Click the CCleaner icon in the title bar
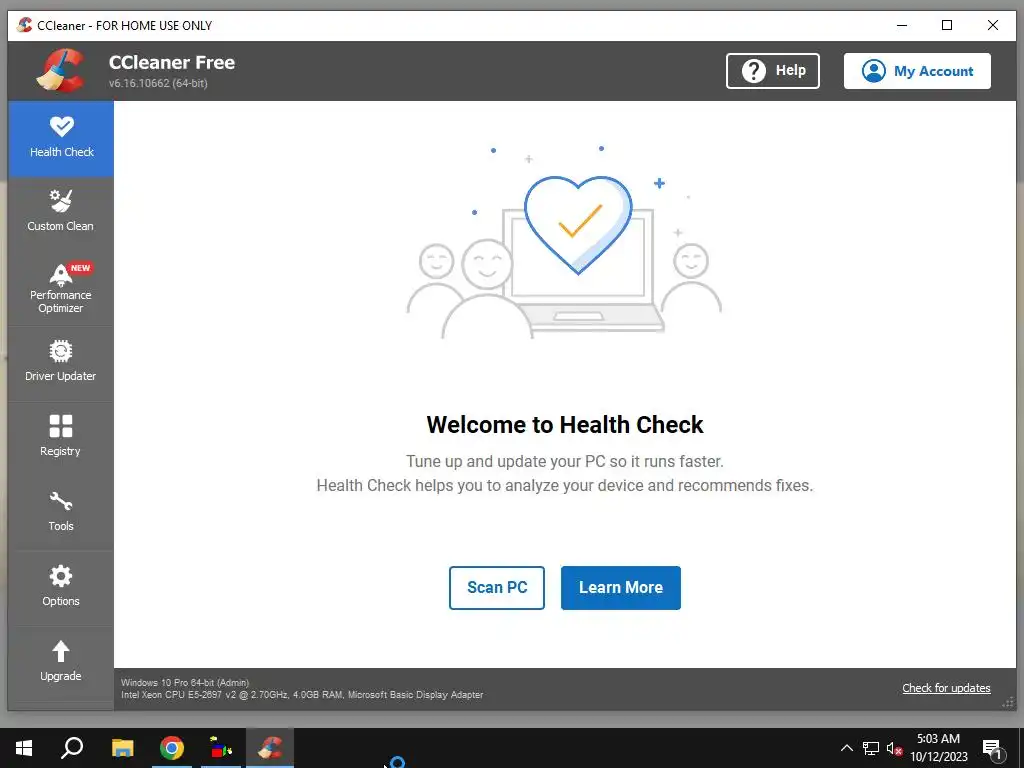This screenshot has width=1024, height=768. (24, 25)
